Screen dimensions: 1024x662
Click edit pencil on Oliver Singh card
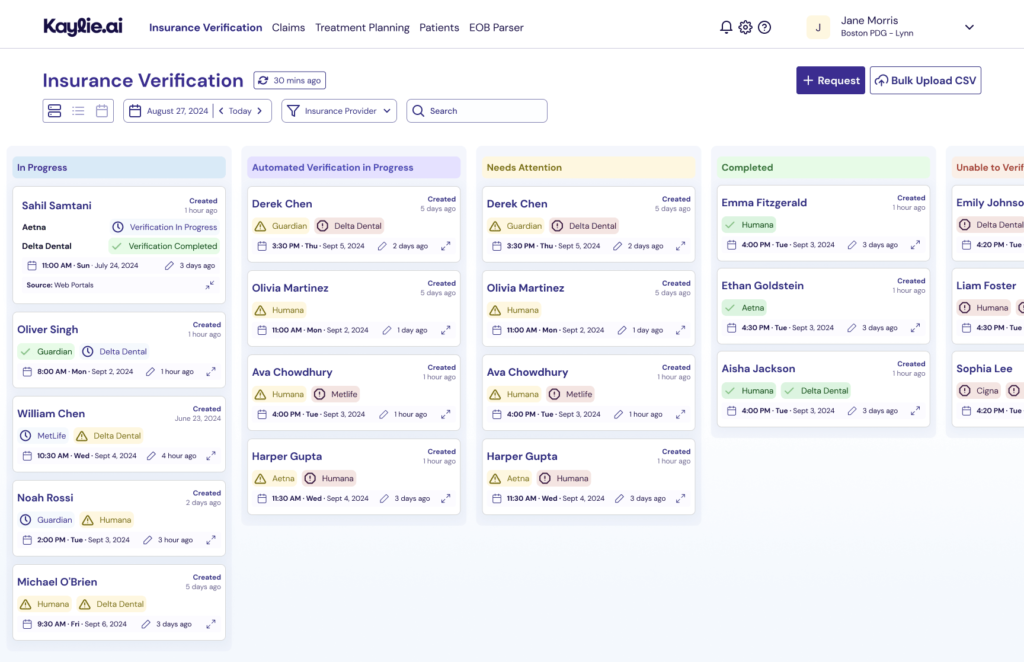tap(150, 372)
